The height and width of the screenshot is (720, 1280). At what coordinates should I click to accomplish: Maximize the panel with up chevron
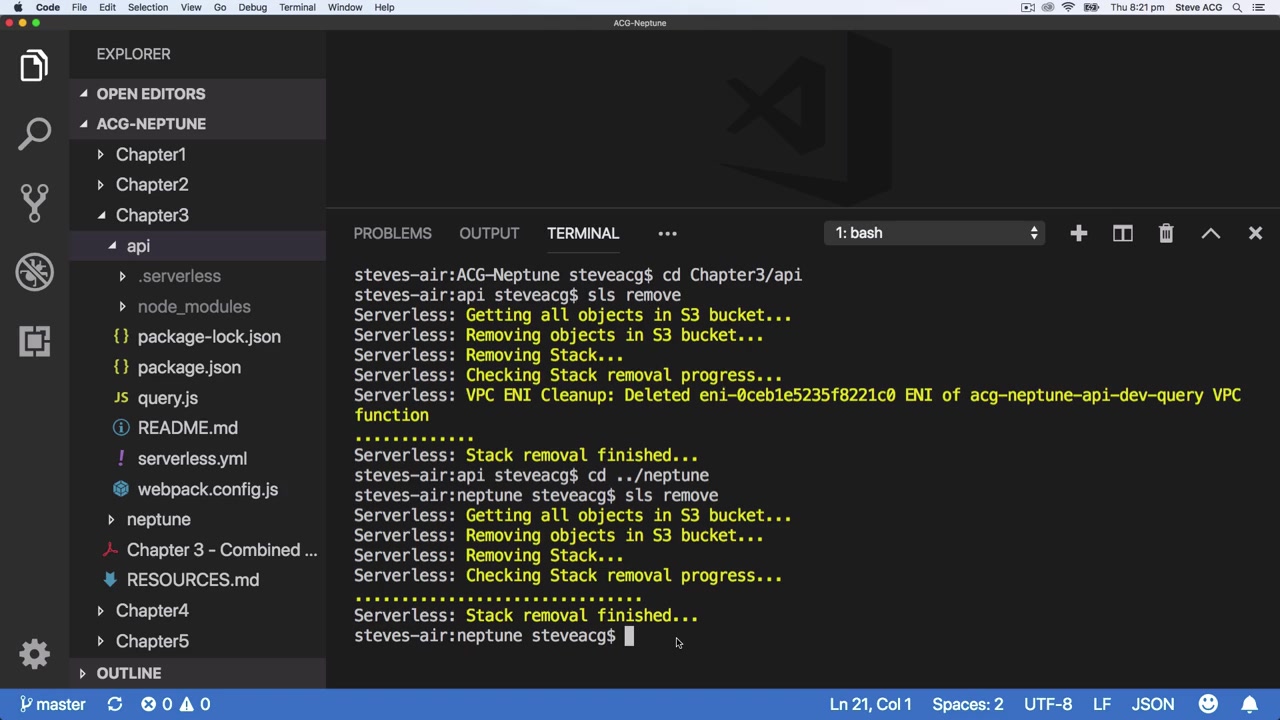pos(1210,233)
